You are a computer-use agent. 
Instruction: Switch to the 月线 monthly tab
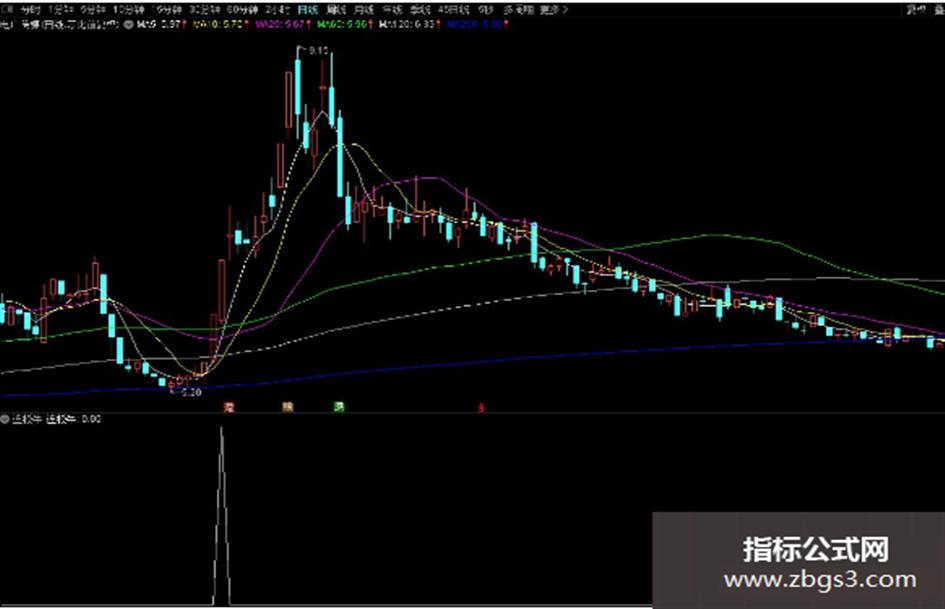click(363, 10)
